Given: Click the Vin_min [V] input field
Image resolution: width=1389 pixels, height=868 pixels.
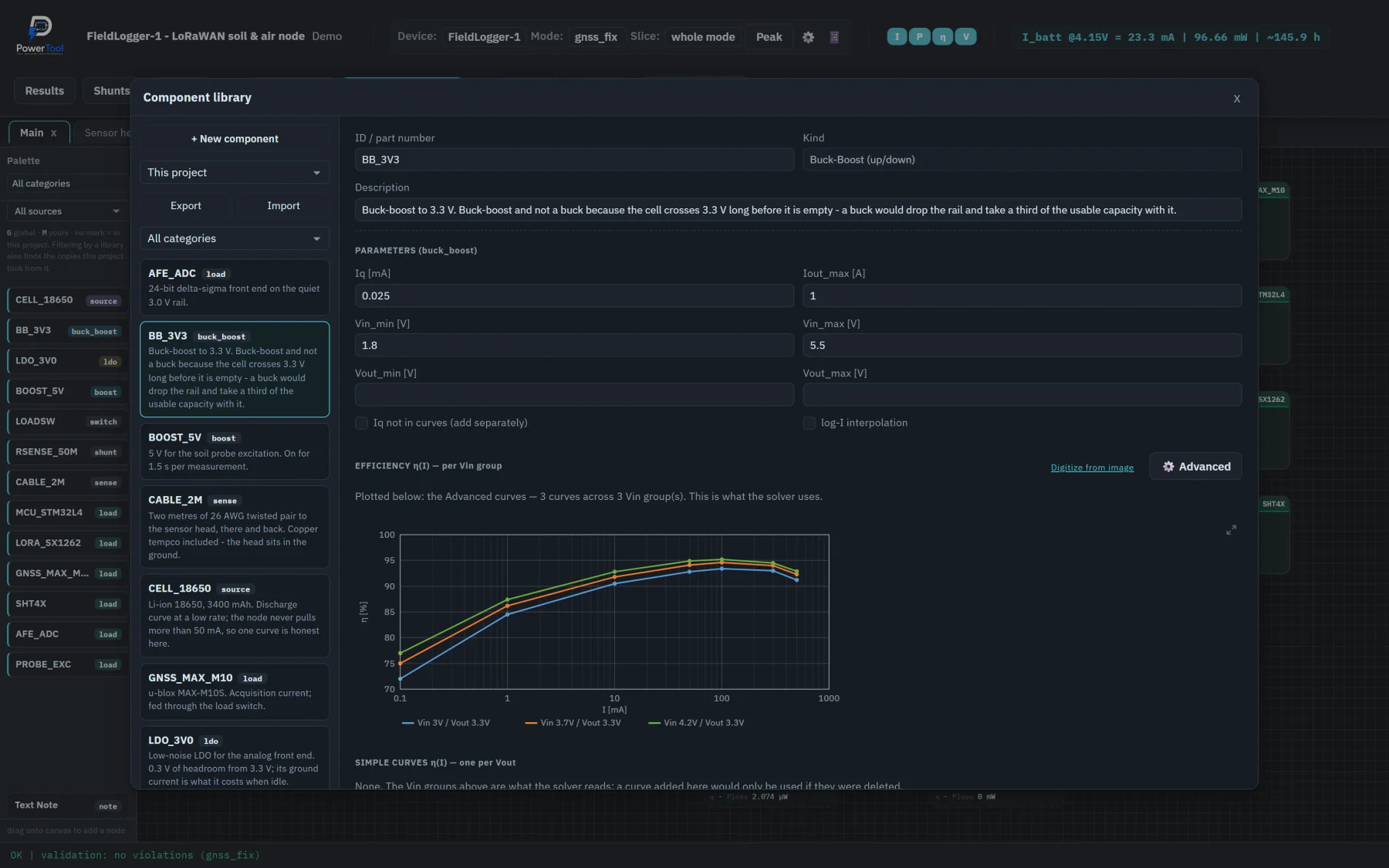Looking at the screenshot, I should coord(574,345).
